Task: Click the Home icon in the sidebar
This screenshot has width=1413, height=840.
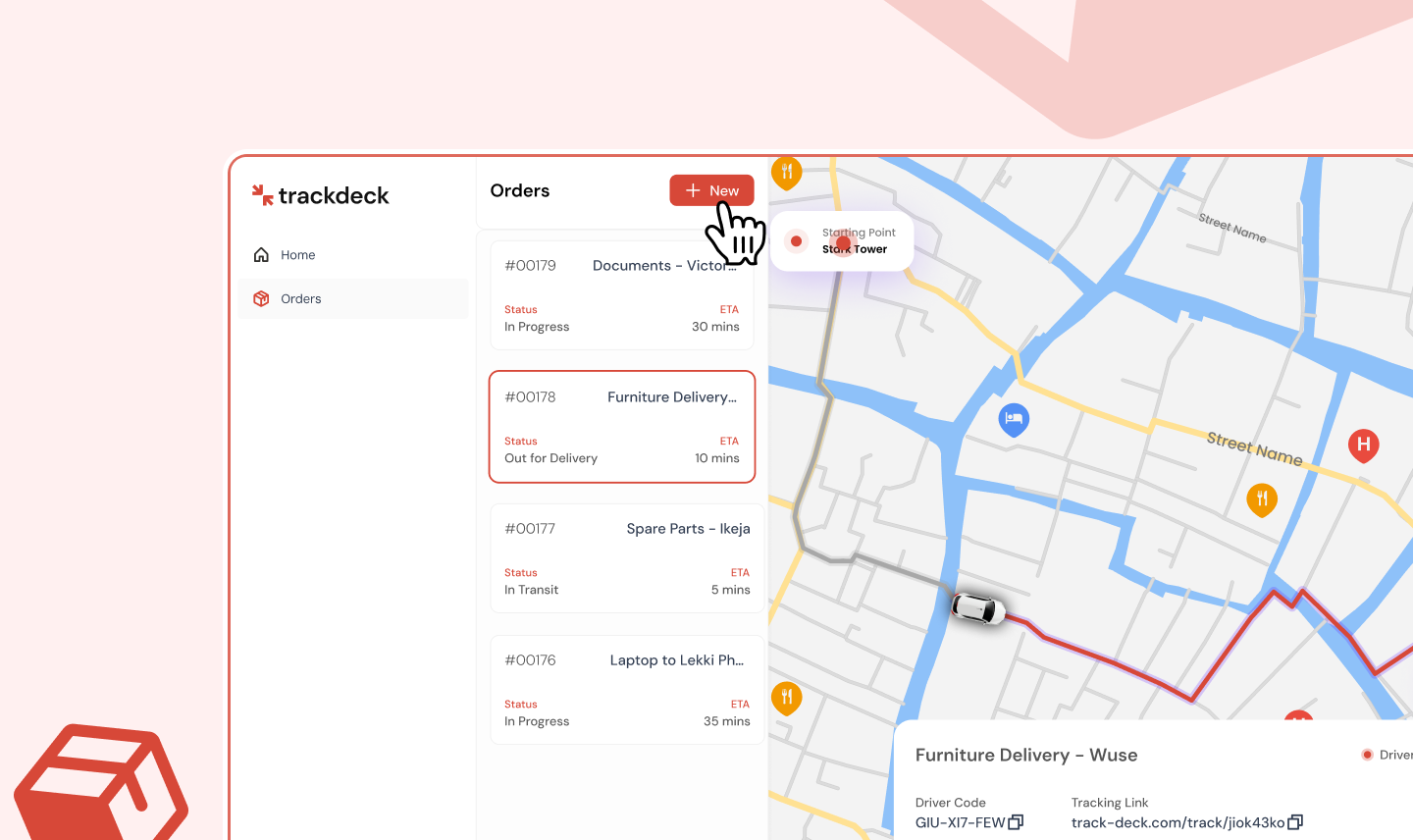Action: [261, 254]
